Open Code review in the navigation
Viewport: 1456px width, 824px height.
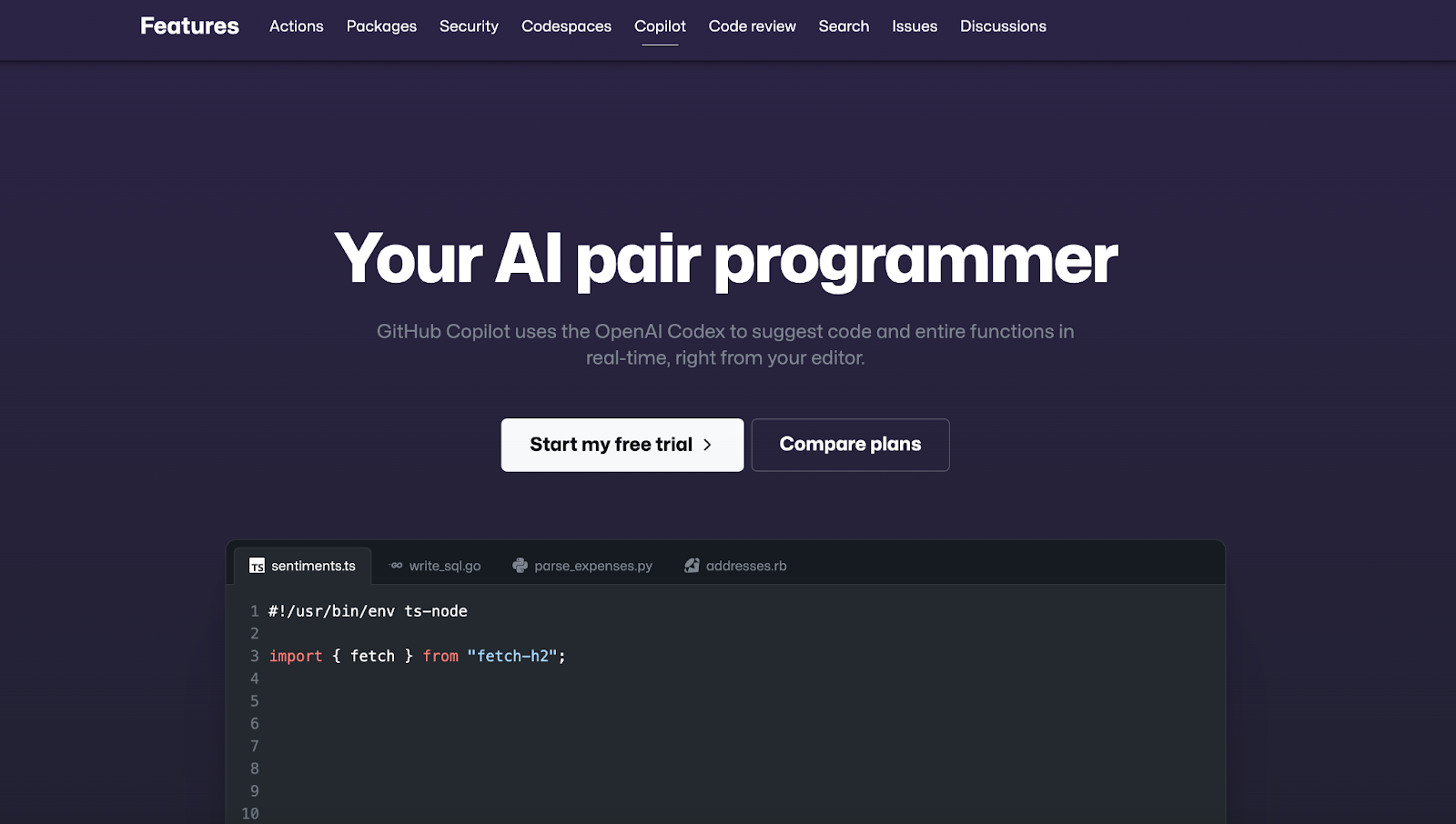[753, 26]
